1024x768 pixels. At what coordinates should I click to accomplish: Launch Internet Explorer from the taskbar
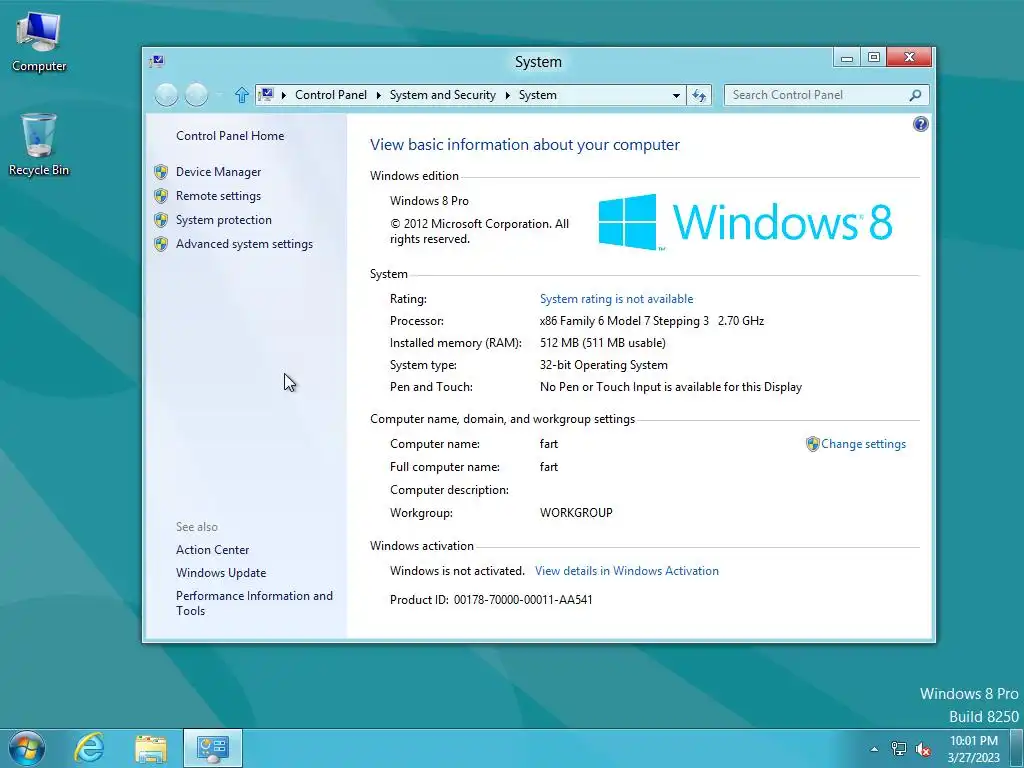(x=89, y=748)
